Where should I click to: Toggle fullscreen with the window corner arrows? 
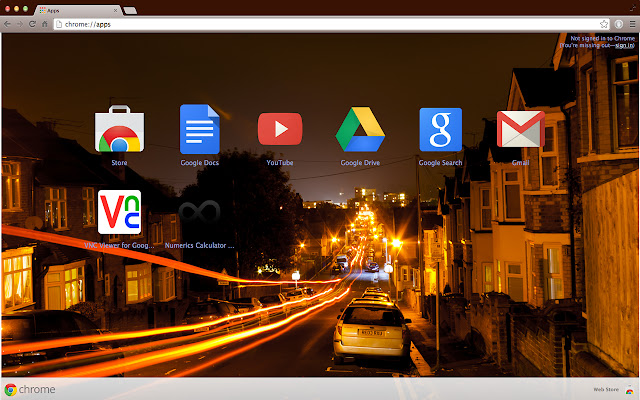(x=633, y=7)
